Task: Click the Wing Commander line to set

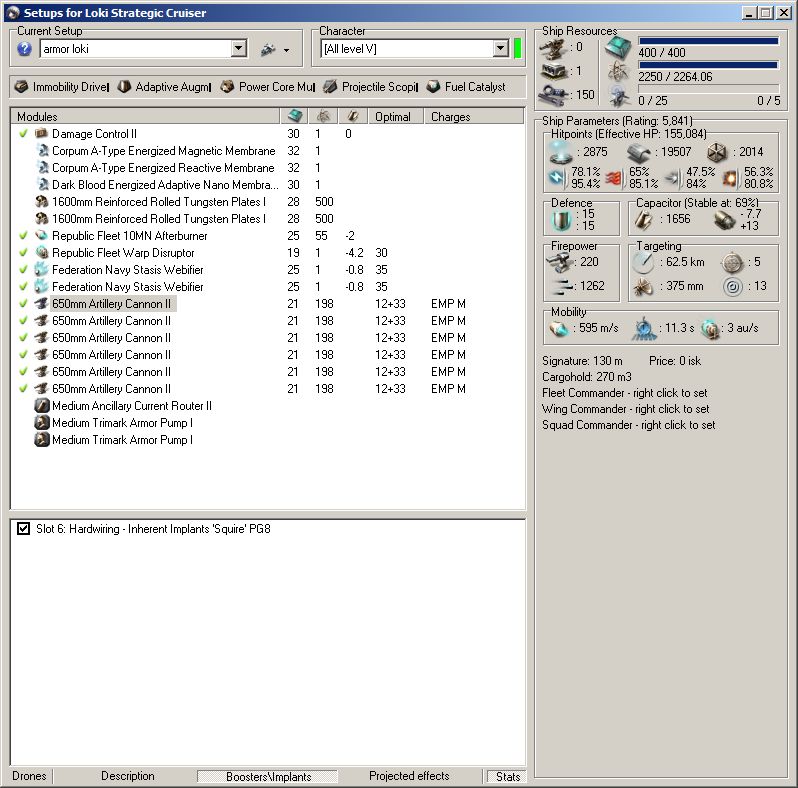Action: point(625,409)
